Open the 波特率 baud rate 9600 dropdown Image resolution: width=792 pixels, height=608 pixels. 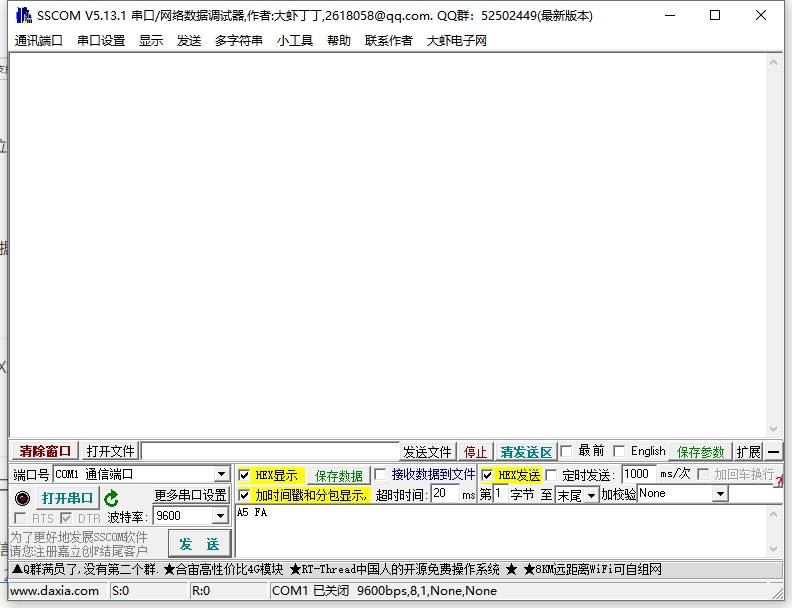coord(220,516)
